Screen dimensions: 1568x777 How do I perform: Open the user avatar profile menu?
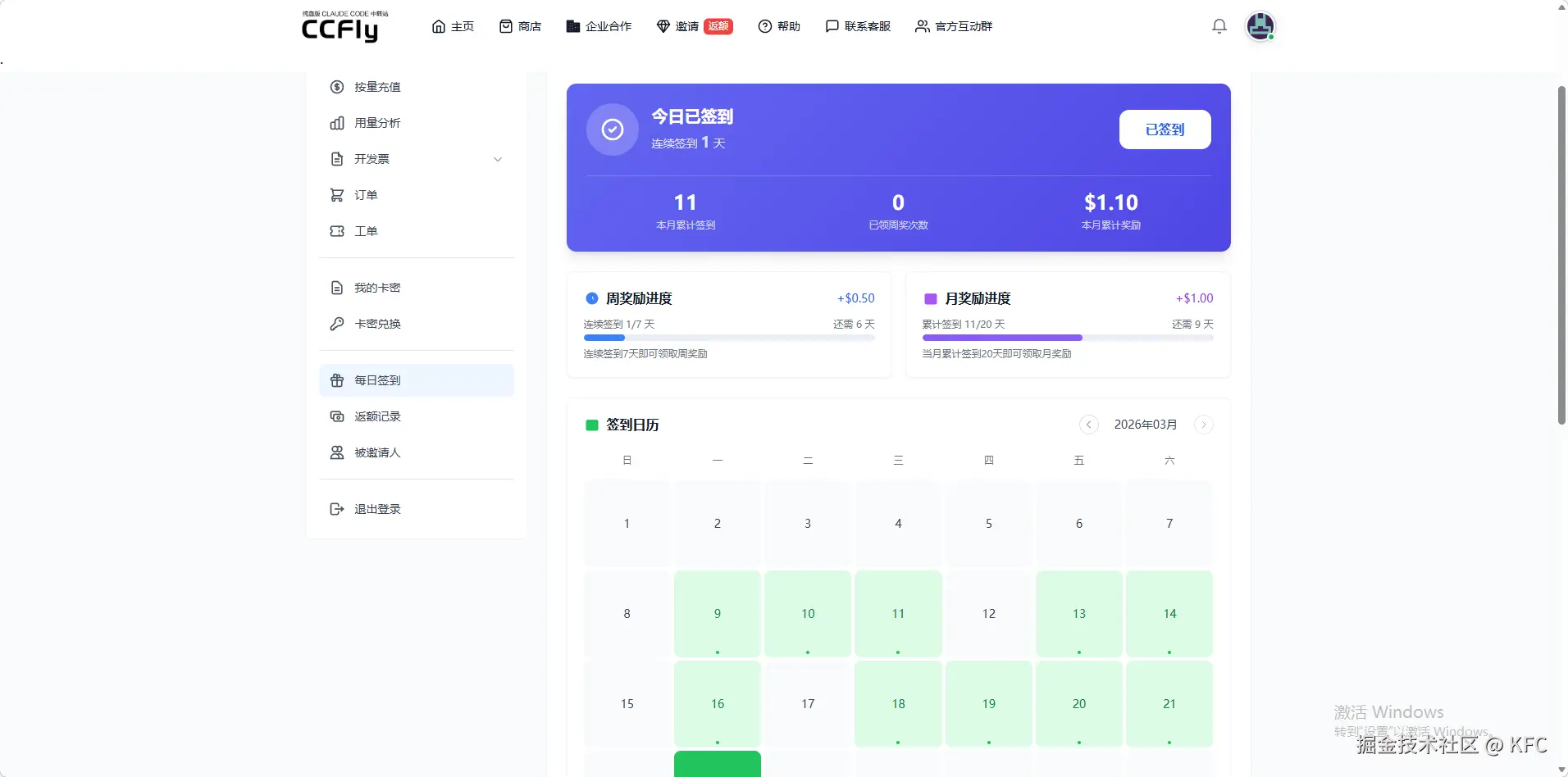pyautogui.click(x=1260, y=26)
